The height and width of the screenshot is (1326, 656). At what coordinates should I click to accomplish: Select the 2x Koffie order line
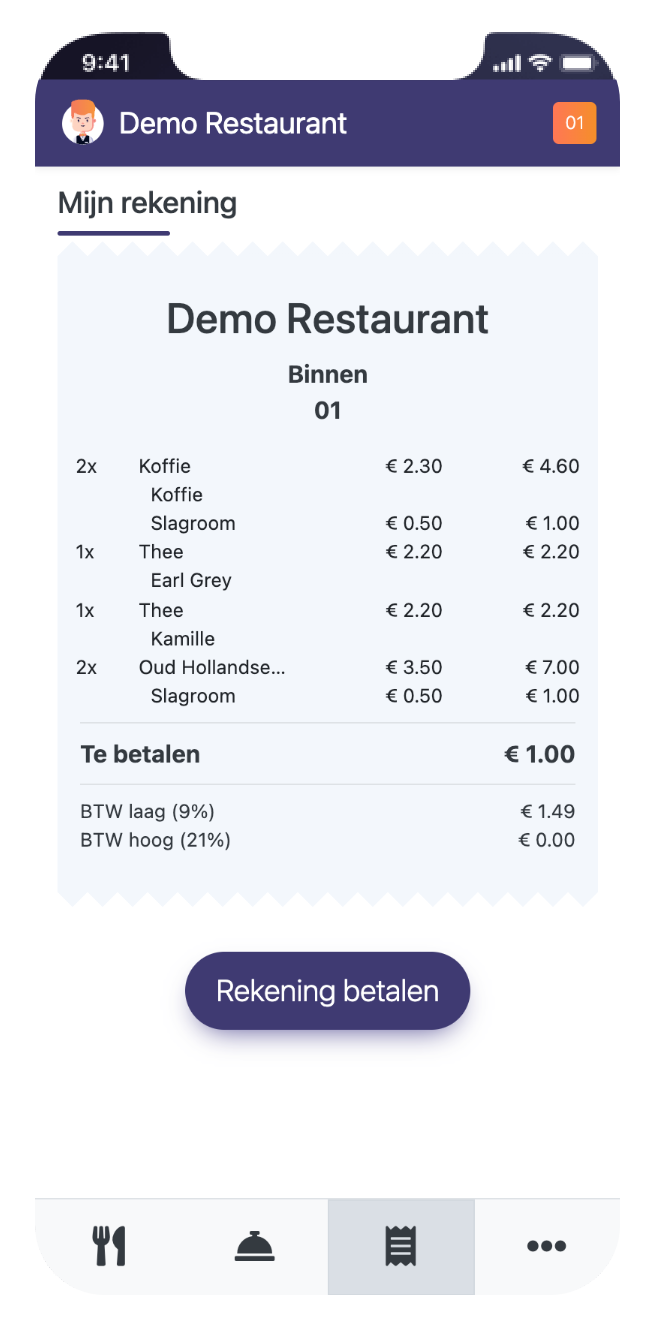coord(328,466)
